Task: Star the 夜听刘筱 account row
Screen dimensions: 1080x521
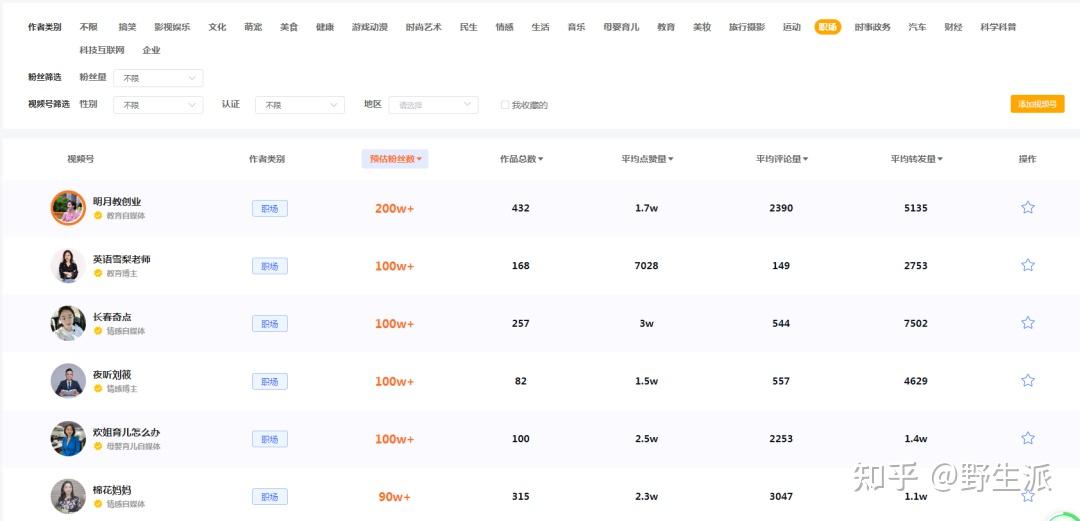Action: [1028, 380]
